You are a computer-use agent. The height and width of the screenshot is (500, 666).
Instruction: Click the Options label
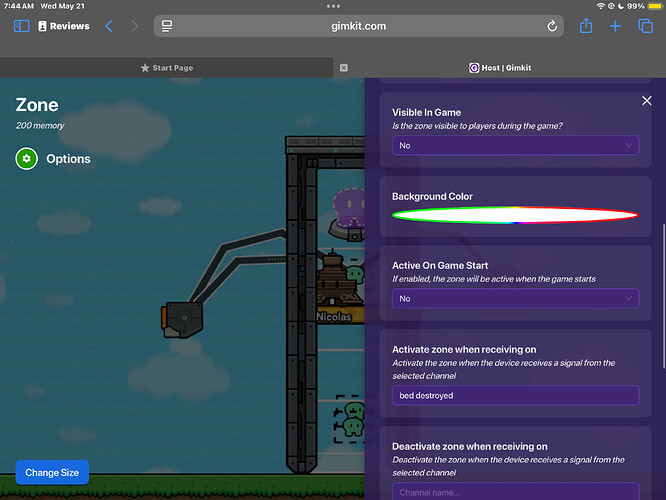pyautogui.click(x=68, y=159)
